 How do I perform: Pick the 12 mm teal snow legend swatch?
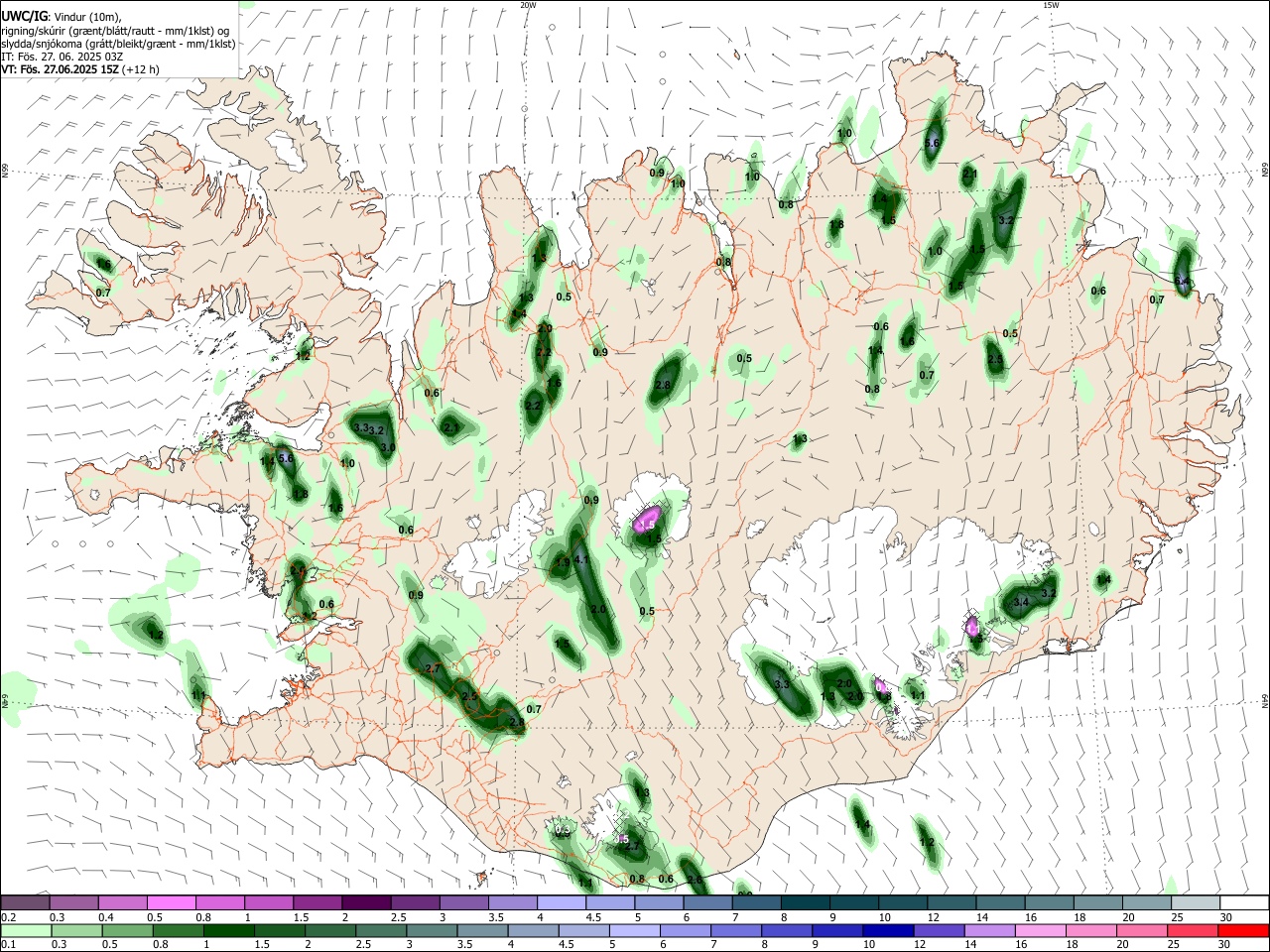coord(952,902)
